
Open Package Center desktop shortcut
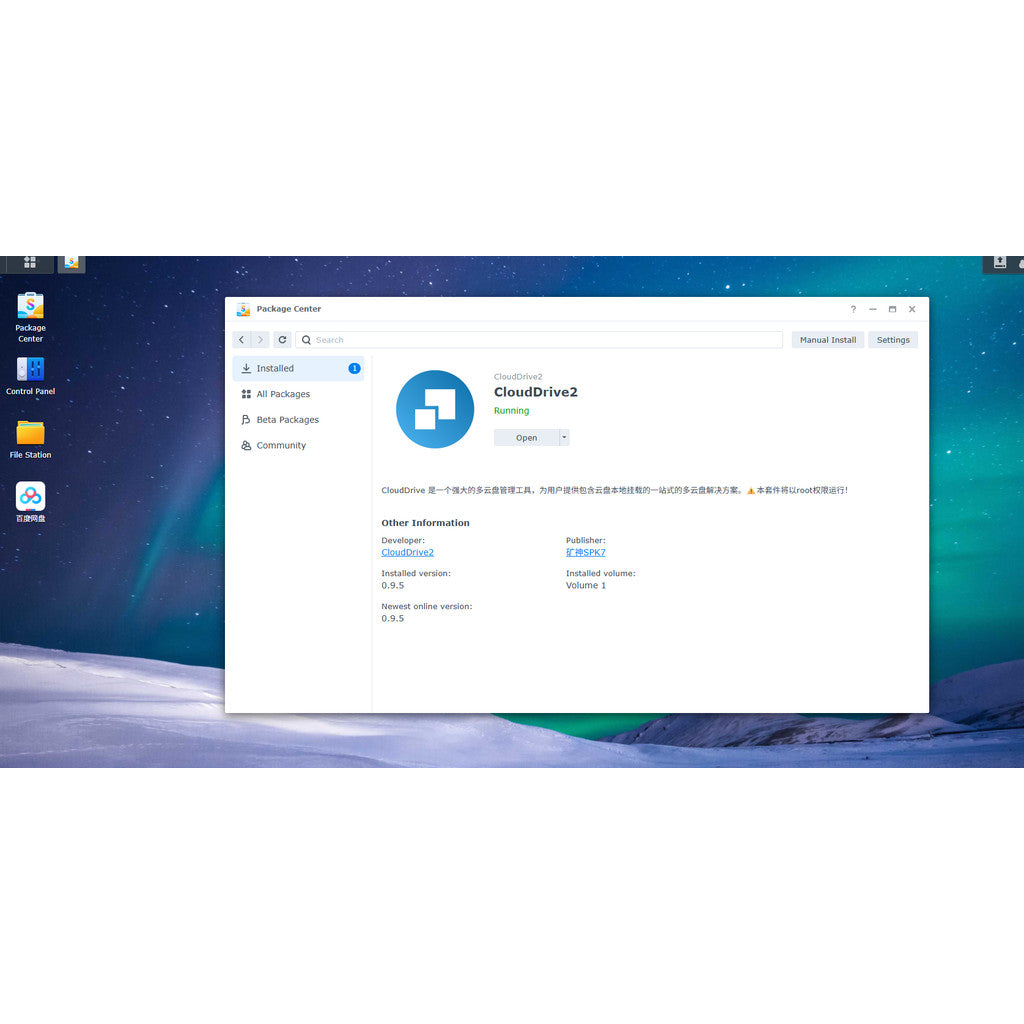pos(30,317)
